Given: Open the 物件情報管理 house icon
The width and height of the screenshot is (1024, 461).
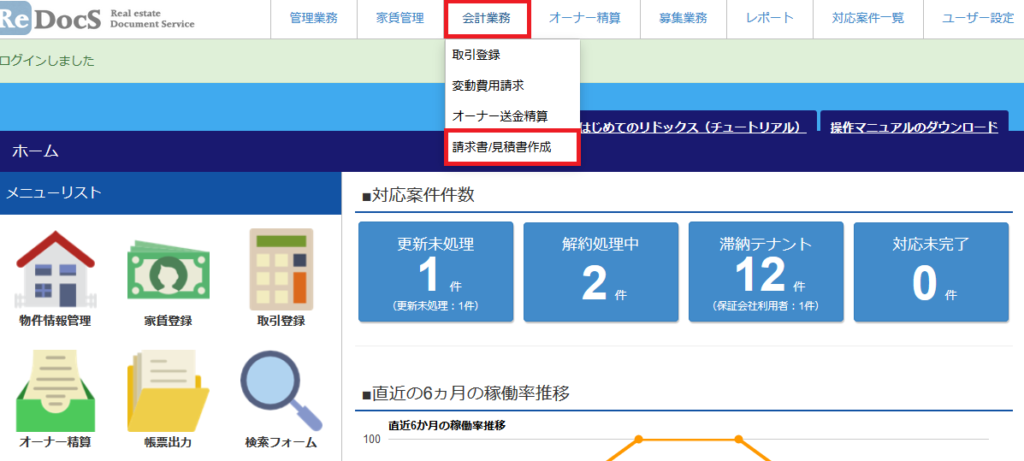Looking at the screenshot, I should pos(55,268).
